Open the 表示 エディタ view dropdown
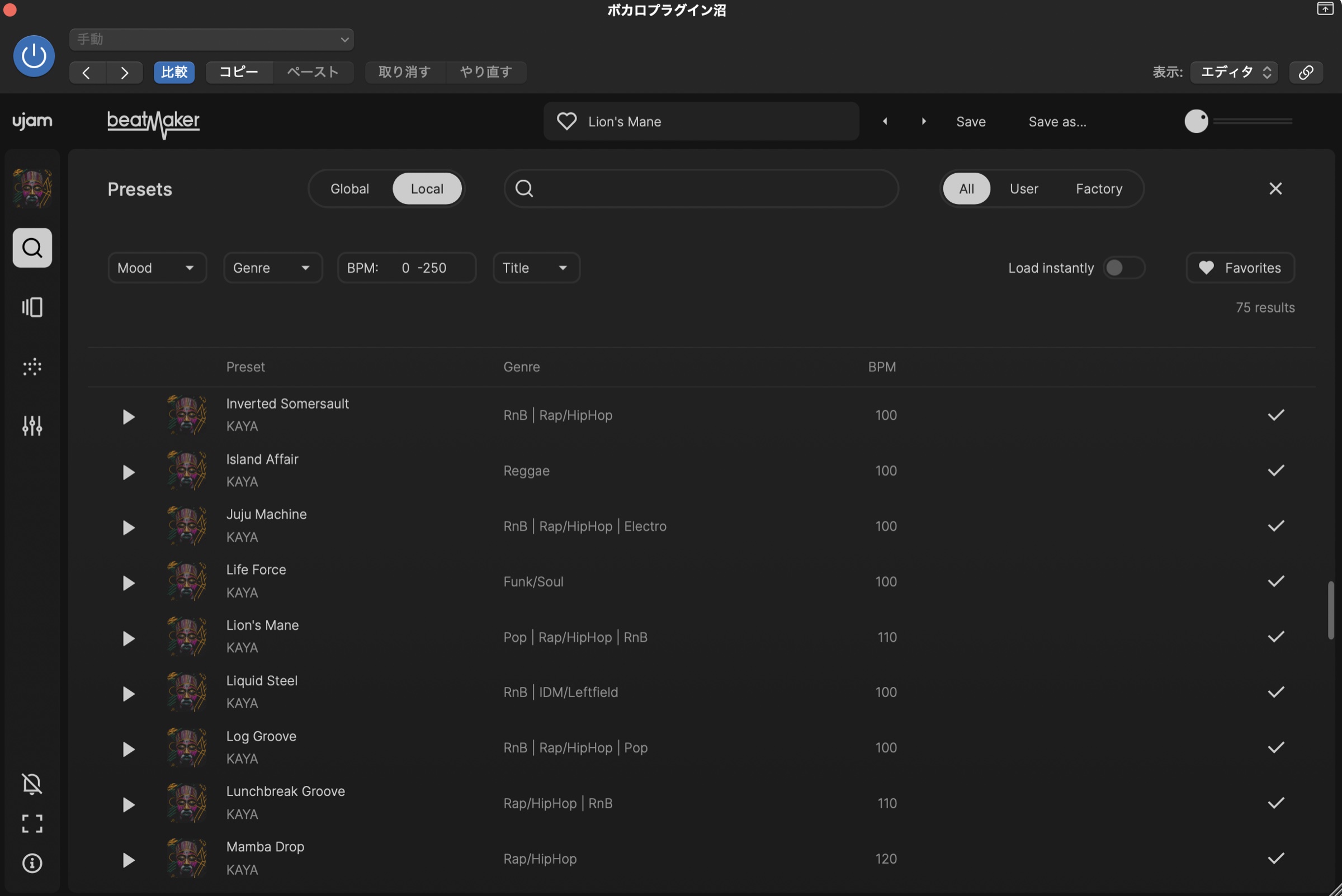1342x896 pixels. tap(1234, 72)
